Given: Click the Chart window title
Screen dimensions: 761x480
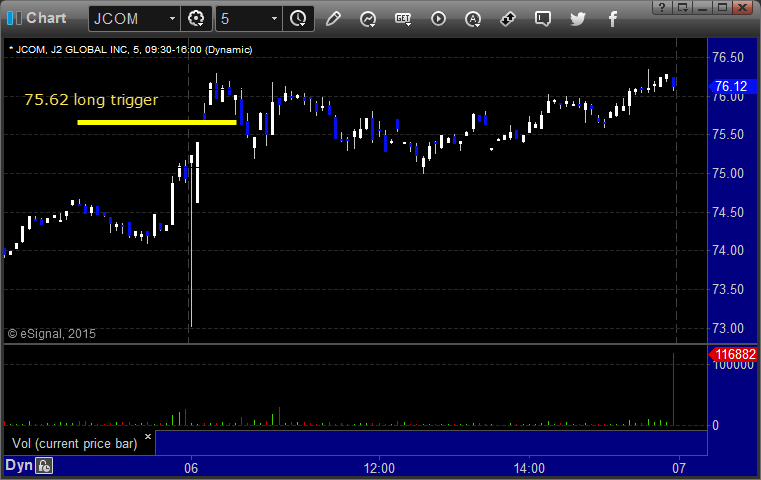Looking at the screenshot, I should pyautogui.click(x=46, y=18).
